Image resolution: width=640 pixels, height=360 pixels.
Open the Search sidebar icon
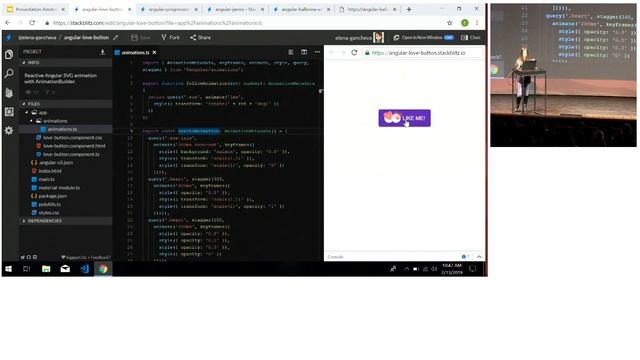9,73
